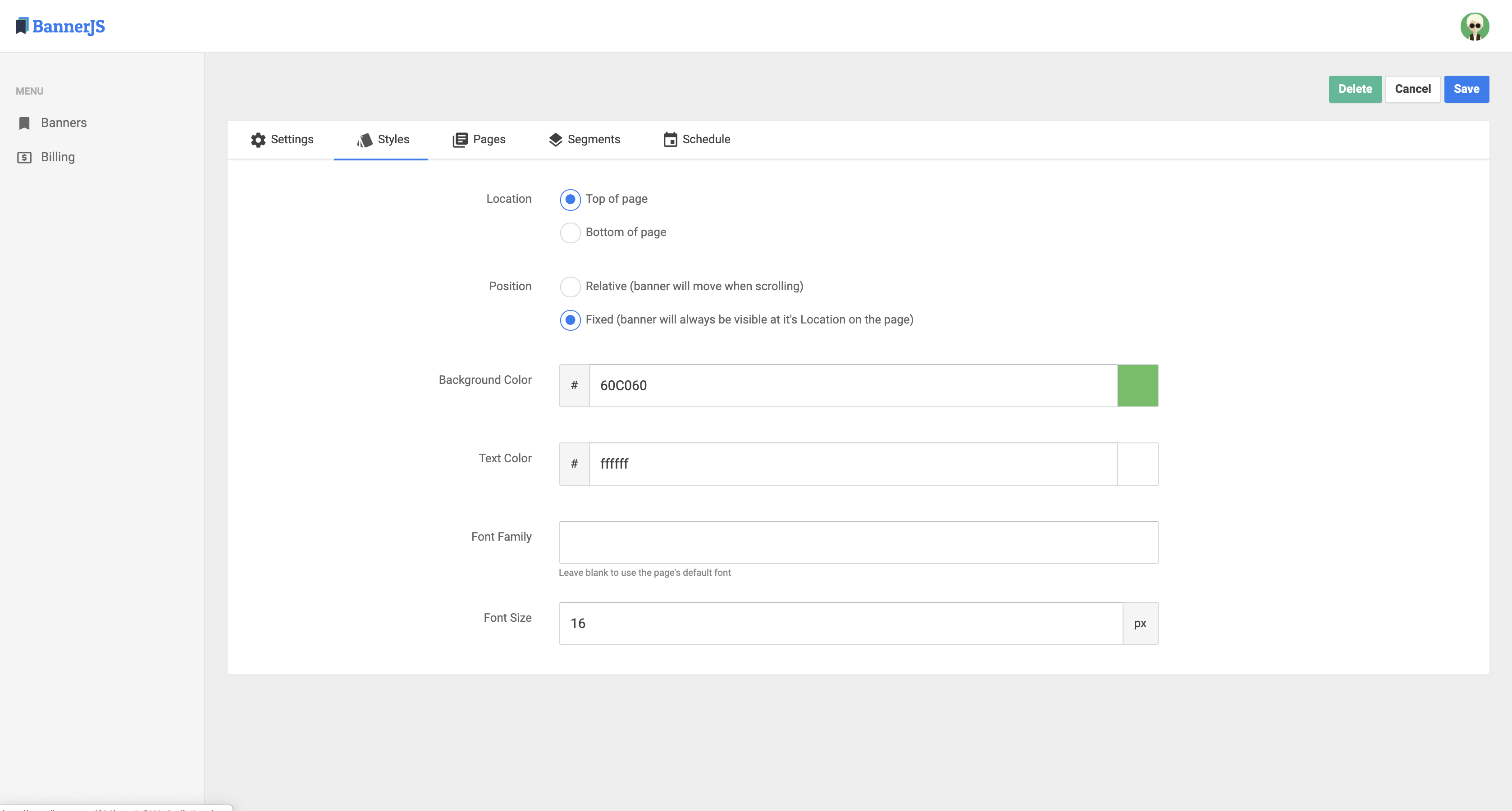Click the Settings gear icon tab
Screen dimensions: 1512x811
258,140
